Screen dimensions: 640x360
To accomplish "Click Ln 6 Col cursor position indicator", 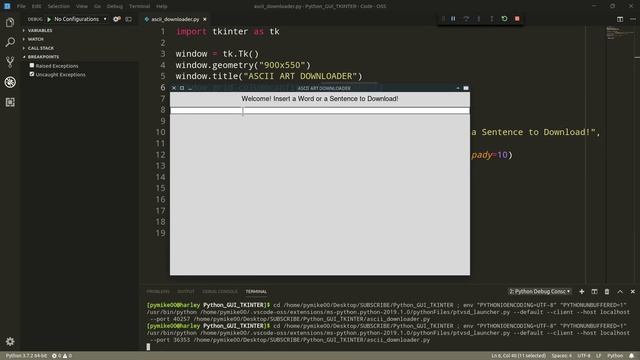I will point(518,356).
